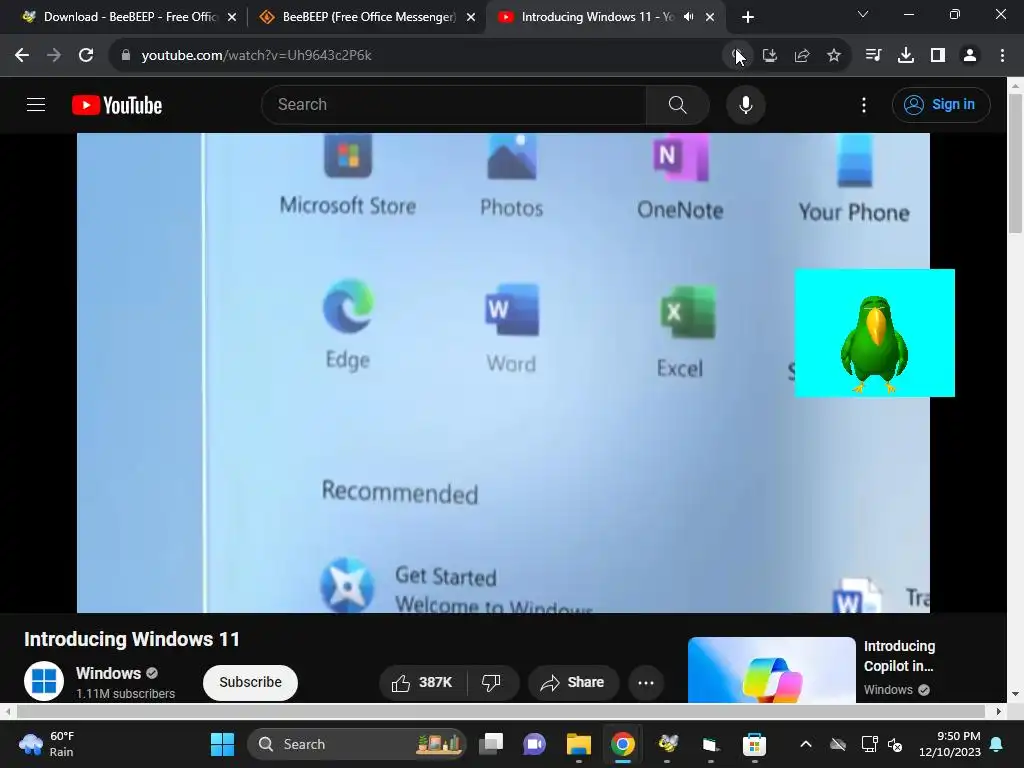Image resolution: width=1024 pixels, height=768 pixels.
Task: Open the Windows Start menu
Action: [222, 744]
